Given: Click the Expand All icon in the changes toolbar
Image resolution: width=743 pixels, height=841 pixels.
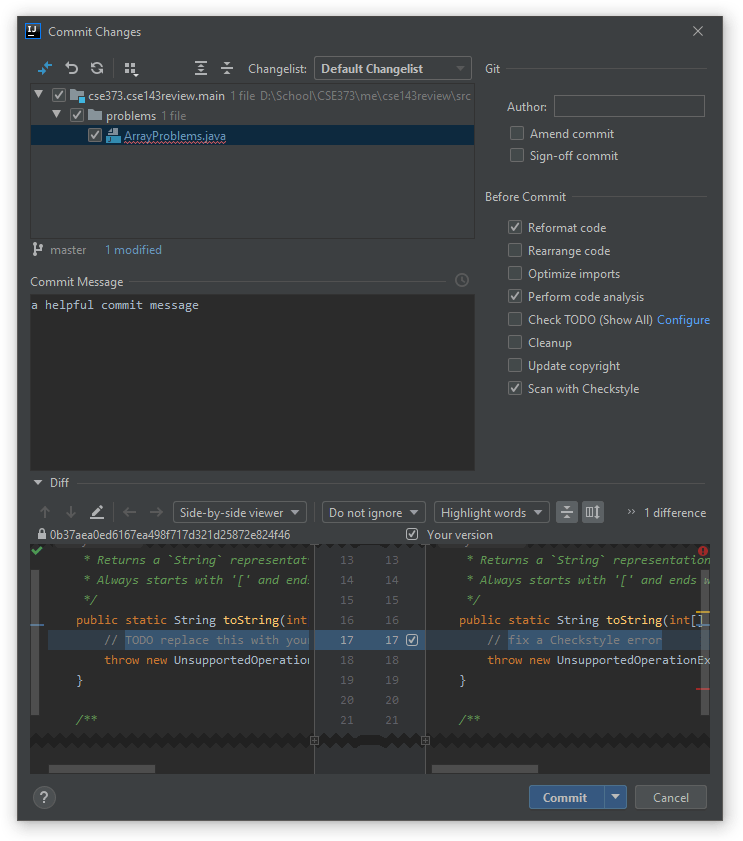Looking at the screenshot, I should point(201,68).
